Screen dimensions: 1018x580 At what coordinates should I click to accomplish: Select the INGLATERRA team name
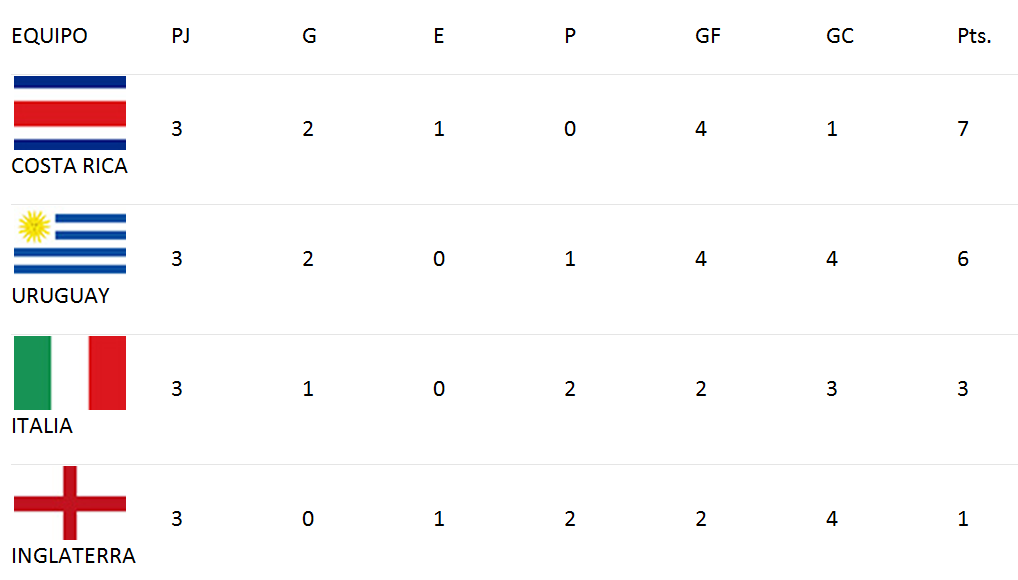(73, 556)
